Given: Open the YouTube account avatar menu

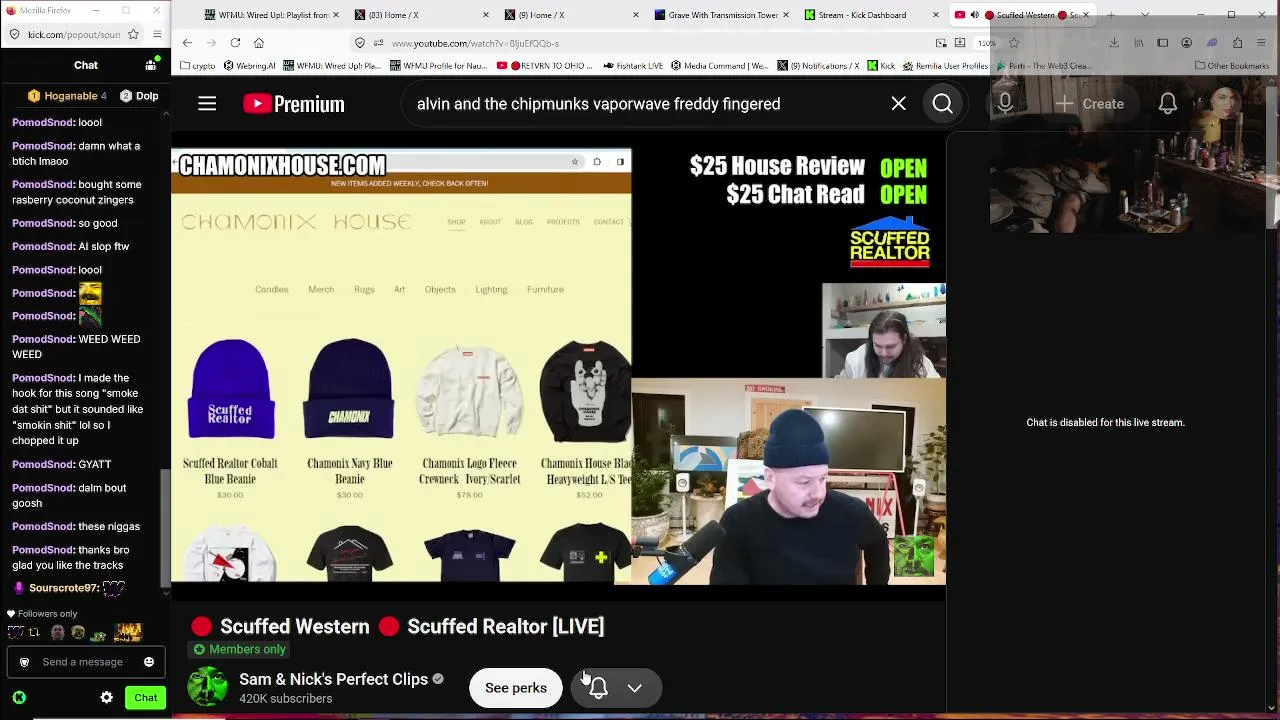Looking at the screenshot, I should 1225,104.
